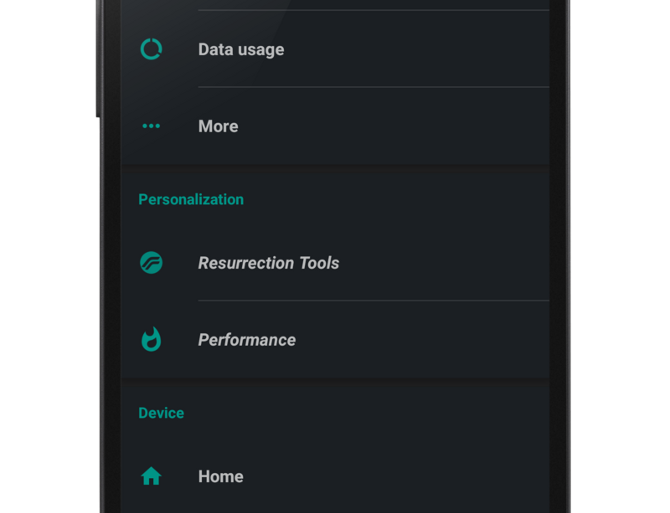Click the Device section header
The height and width of the screenshot is (513, 670).
point(161,413)
